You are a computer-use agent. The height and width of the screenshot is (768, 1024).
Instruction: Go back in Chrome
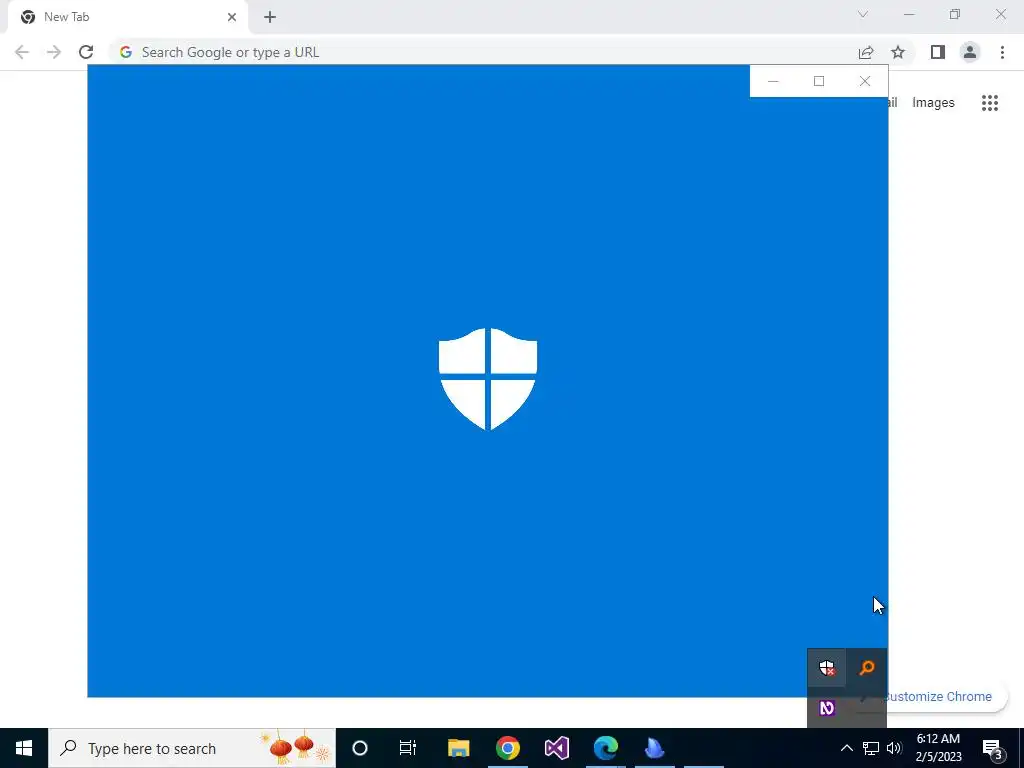(x=22, y=52)
